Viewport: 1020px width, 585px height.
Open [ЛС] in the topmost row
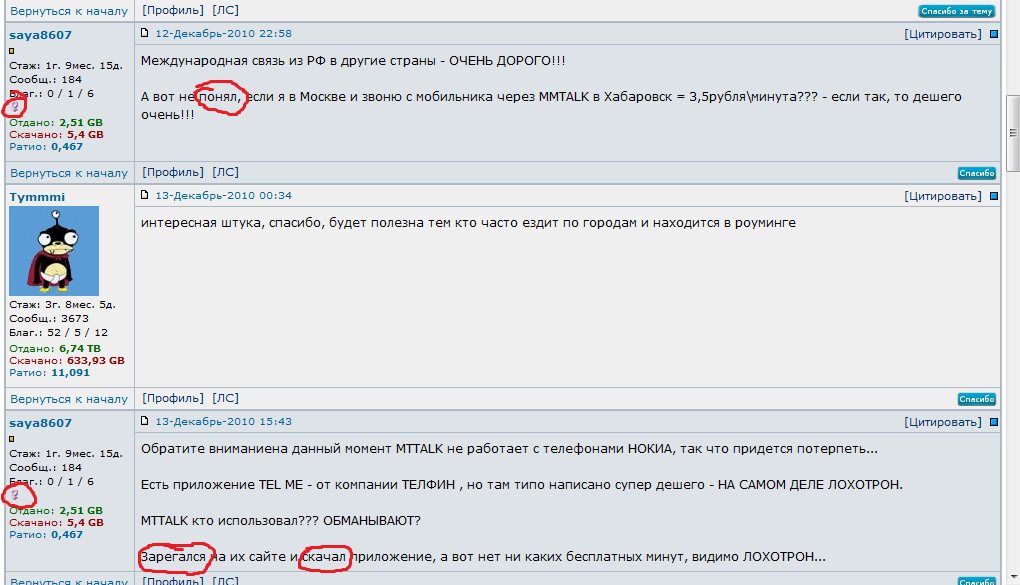click(226, 10)
